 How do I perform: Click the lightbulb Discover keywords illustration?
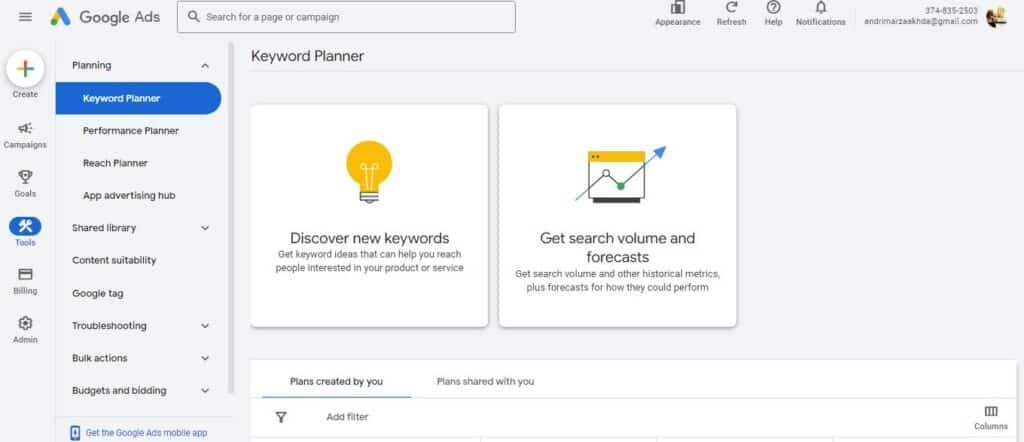pyautogui.click(x=369, y=171)
